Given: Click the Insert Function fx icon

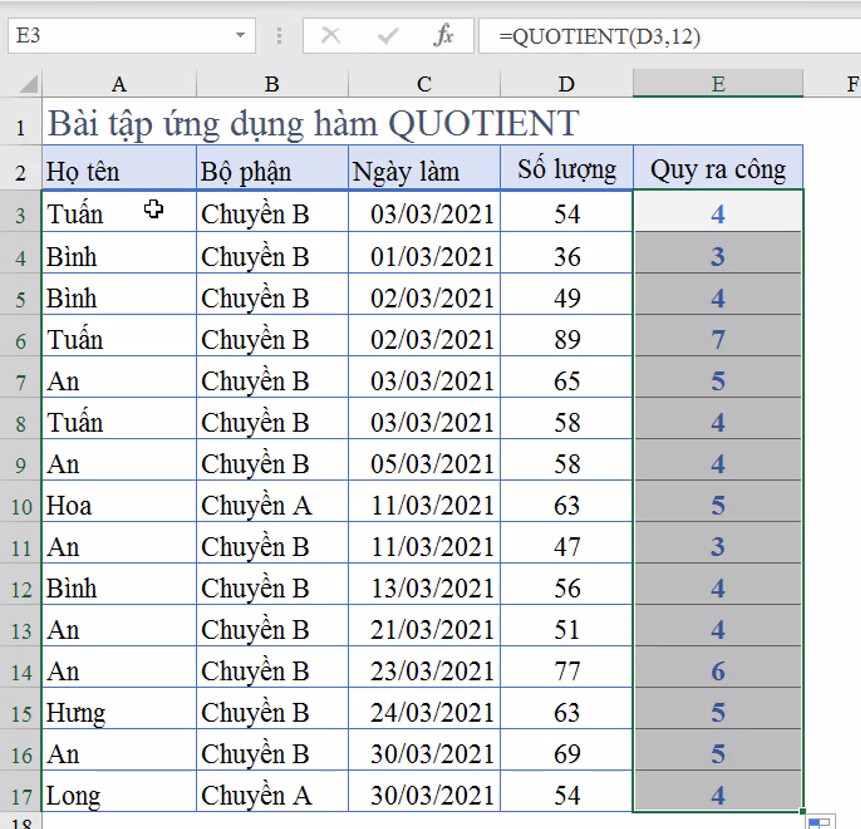Looking at the screenshot, I should [443, 35].
